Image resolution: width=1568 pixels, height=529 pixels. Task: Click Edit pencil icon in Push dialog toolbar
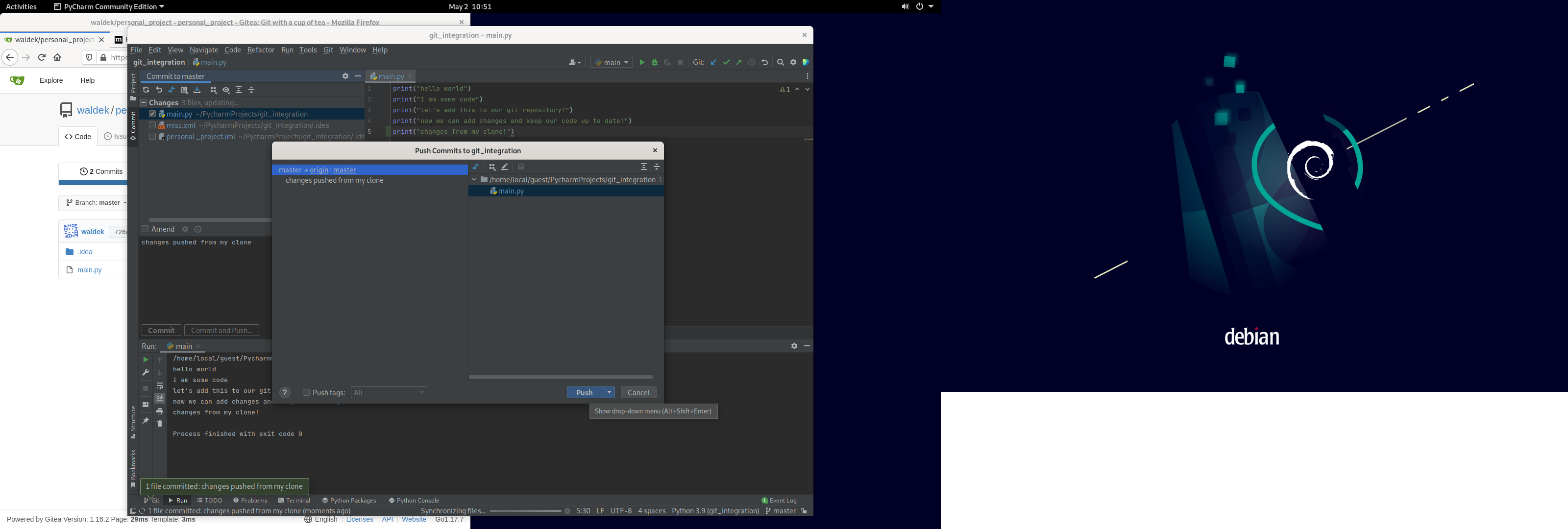pos(505,167)
